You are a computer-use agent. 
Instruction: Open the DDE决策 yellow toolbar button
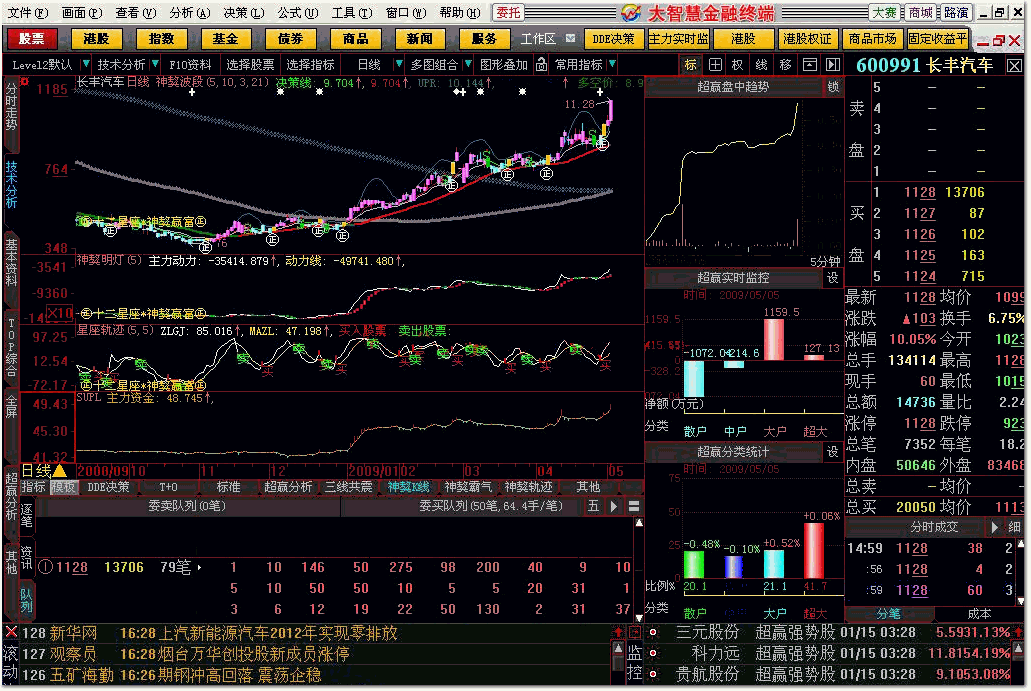(613, 39)
